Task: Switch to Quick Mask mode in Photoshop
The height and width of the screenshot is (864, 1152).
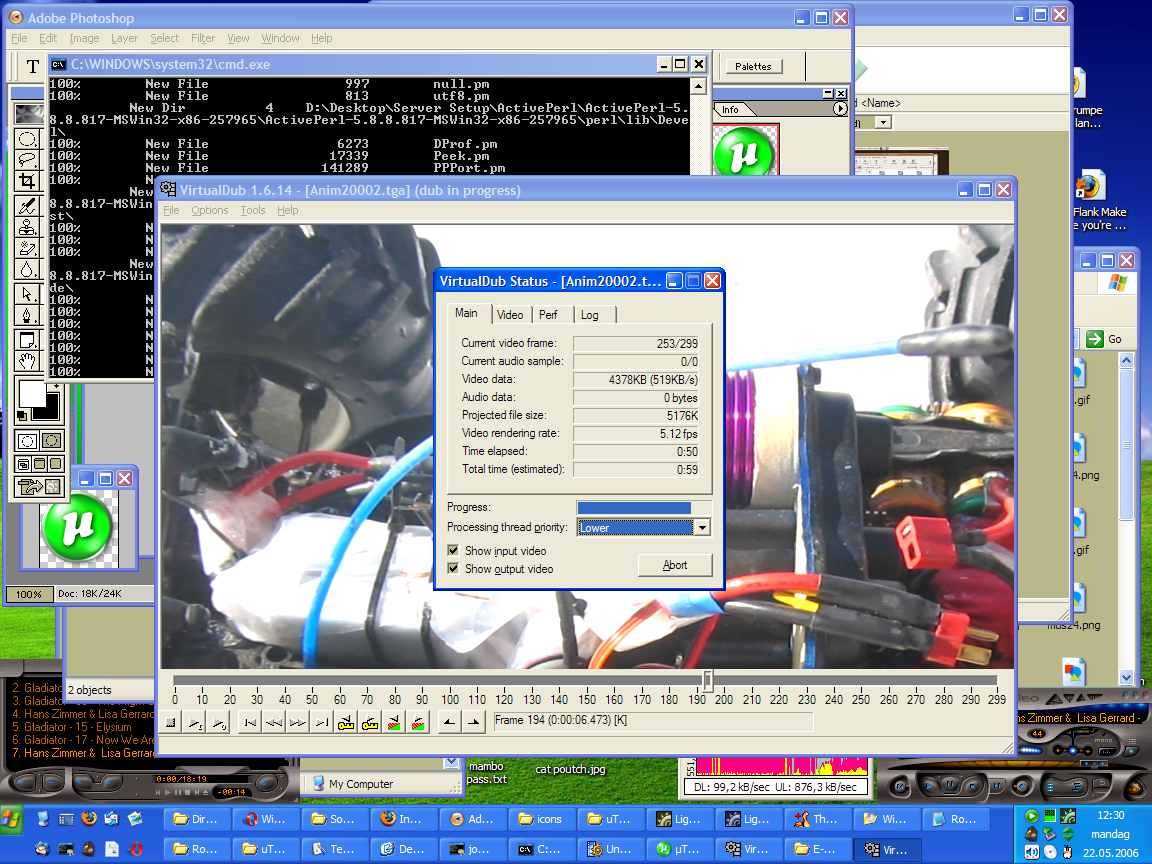Action: (x=51, y=441)
